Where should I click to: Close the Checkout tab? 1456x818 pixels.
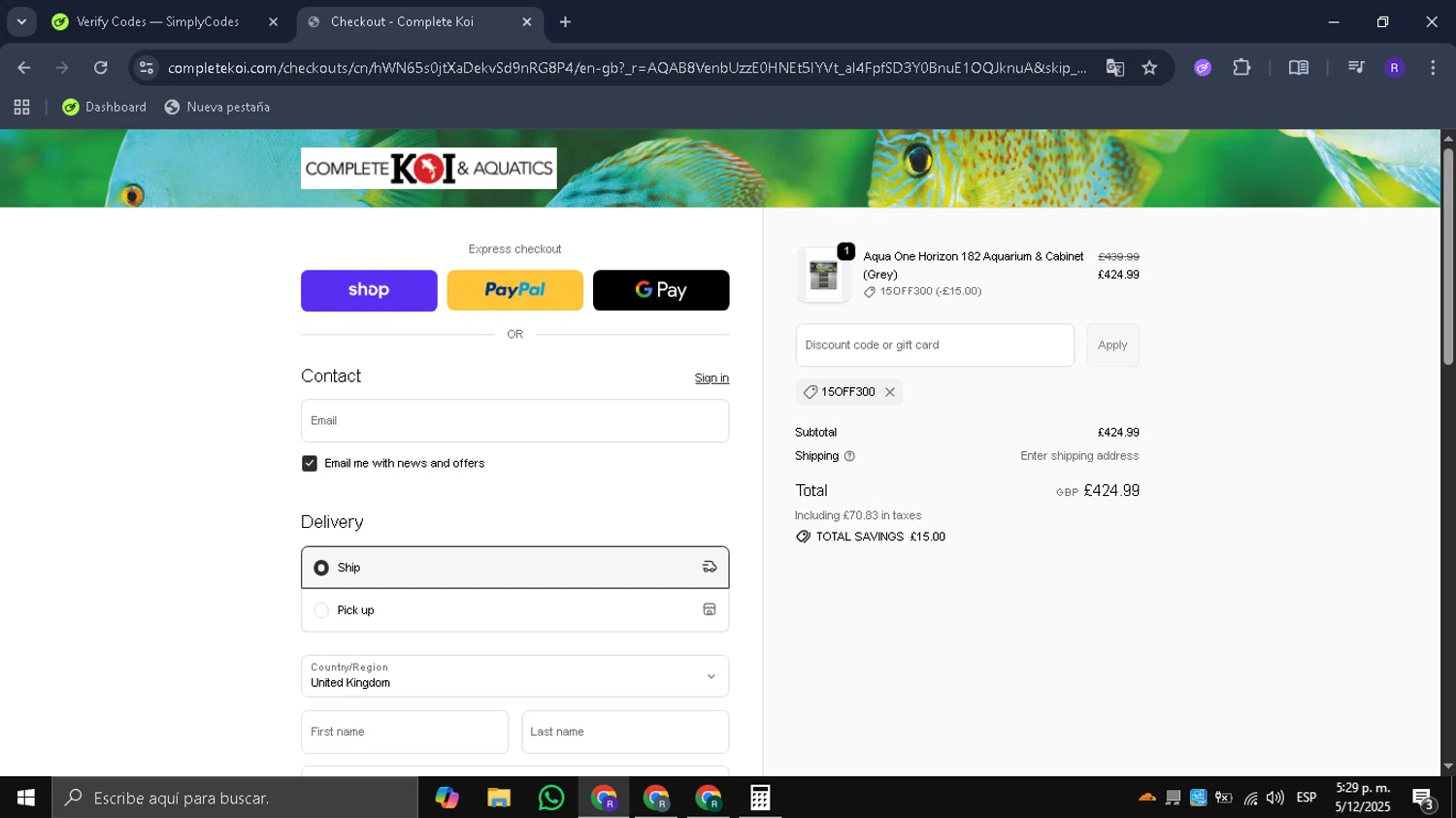(x=527, y=21)
